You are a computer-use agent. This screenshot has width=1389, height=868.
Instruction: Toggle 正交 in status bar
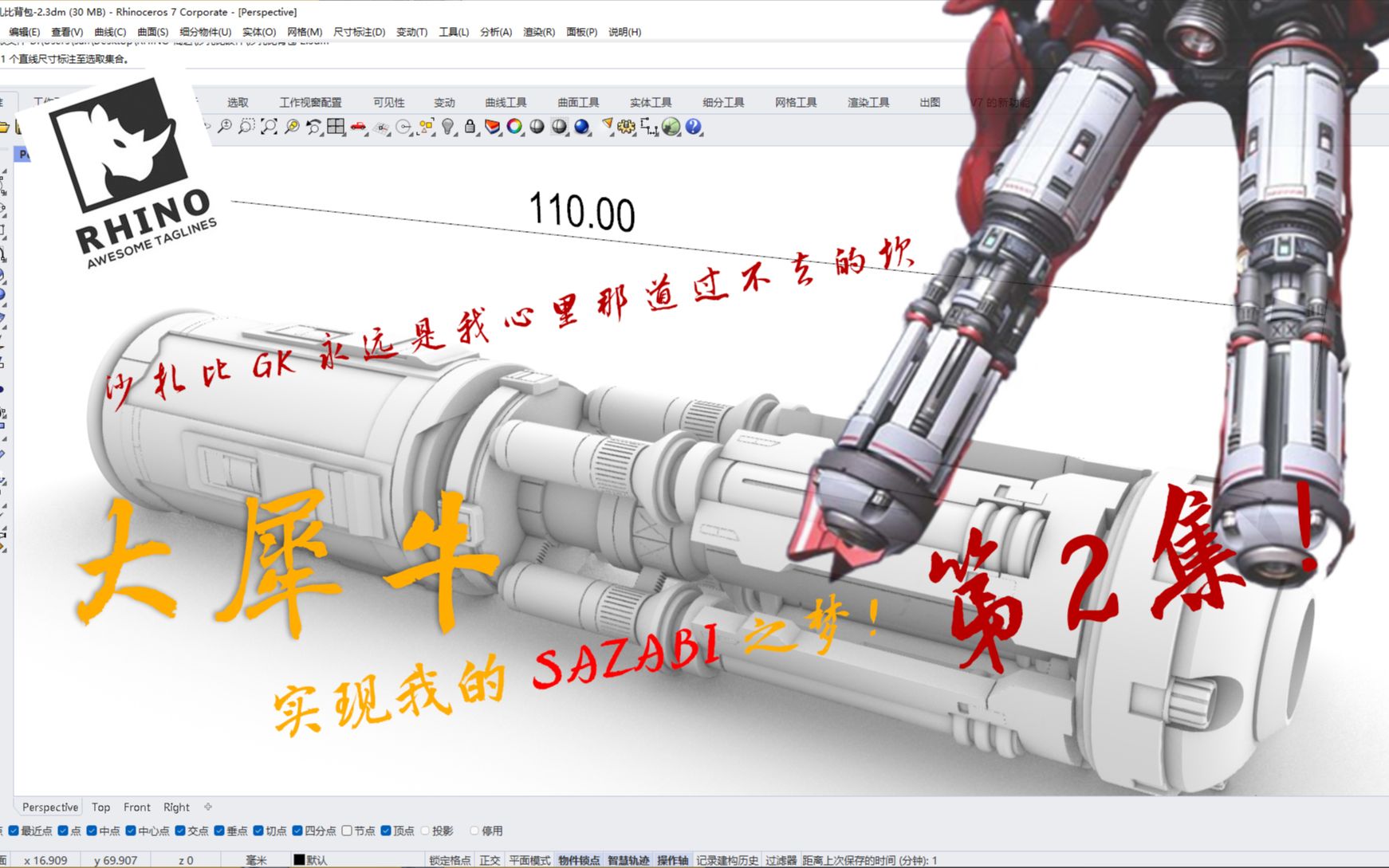coord(490,860)
